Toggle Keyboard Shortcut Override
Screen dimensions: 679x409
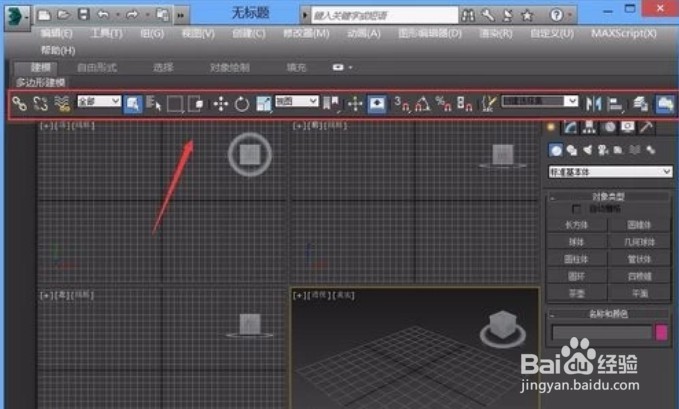(377, 104)
